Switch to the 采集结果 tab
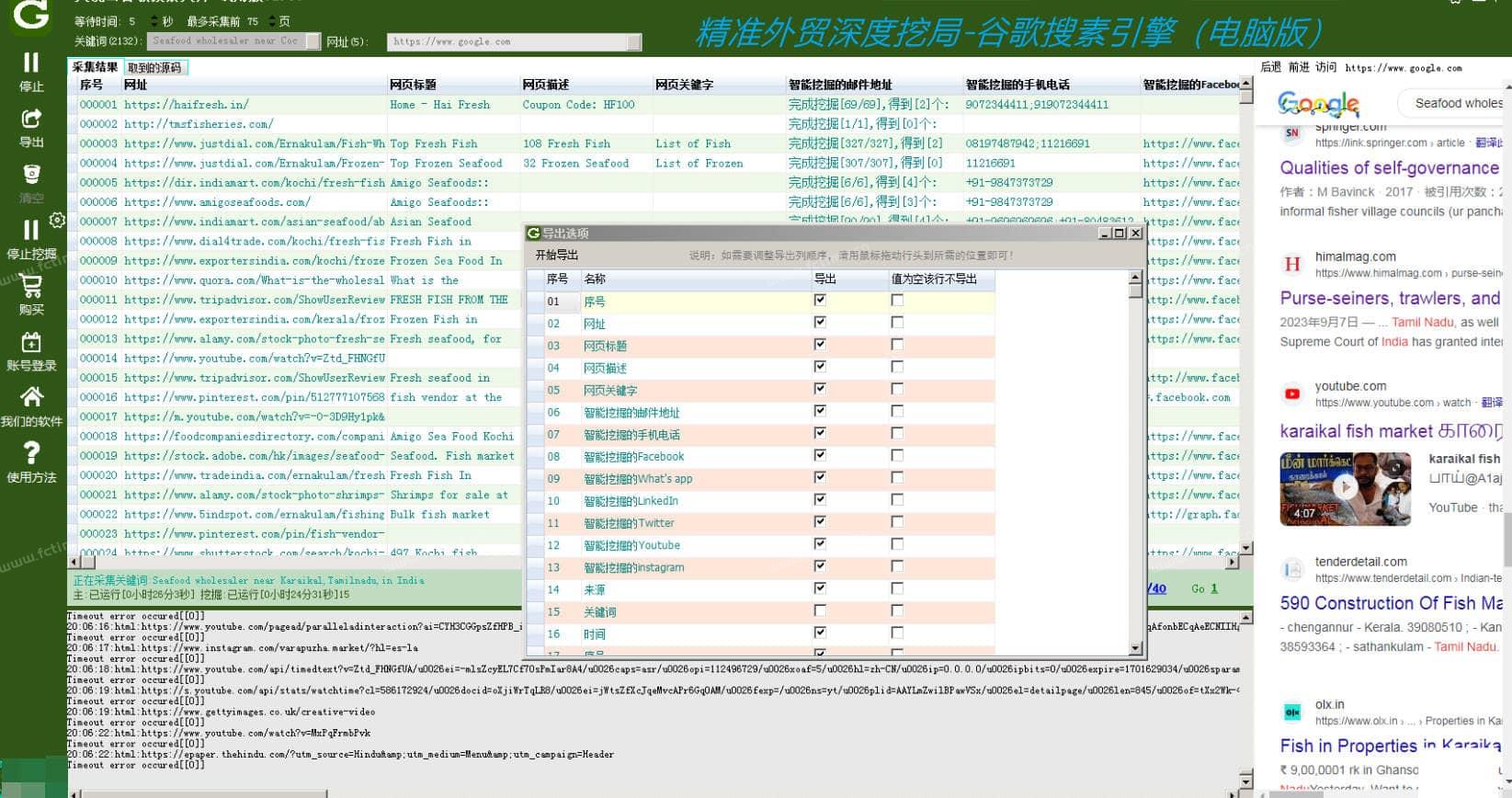 [x=95, y=67]
